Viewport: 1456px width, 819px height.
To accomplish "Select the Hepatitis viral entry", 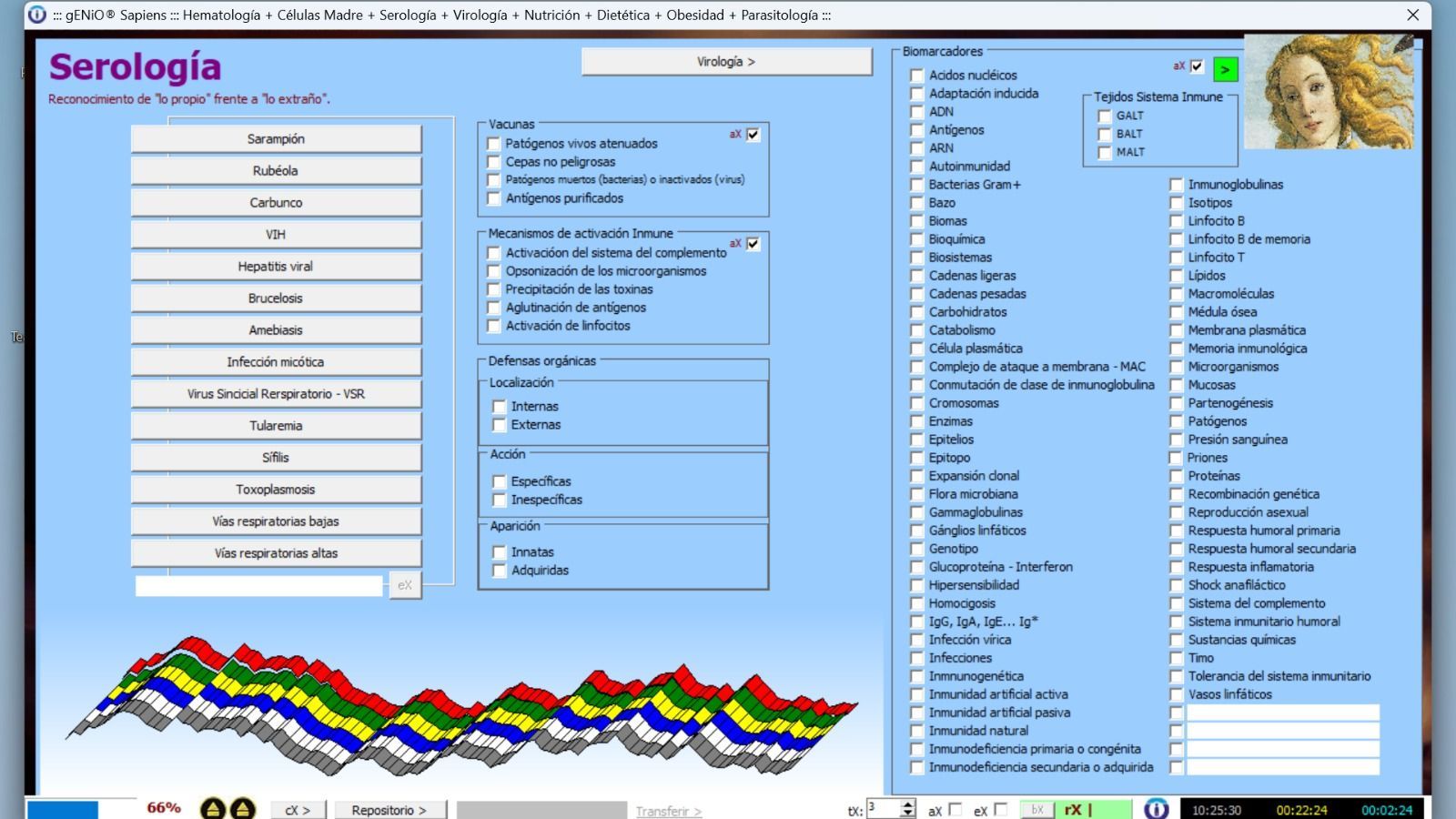I will pyautogui.click(x=276, y=267).
